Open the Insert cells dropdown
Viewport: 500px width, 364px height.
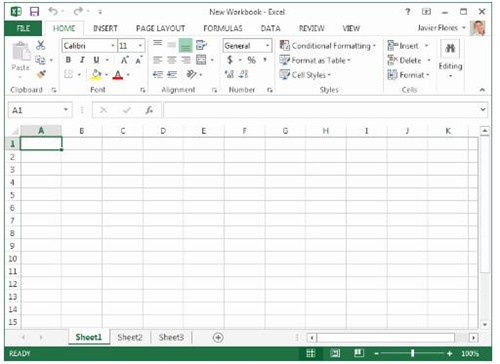pos(426,46)
